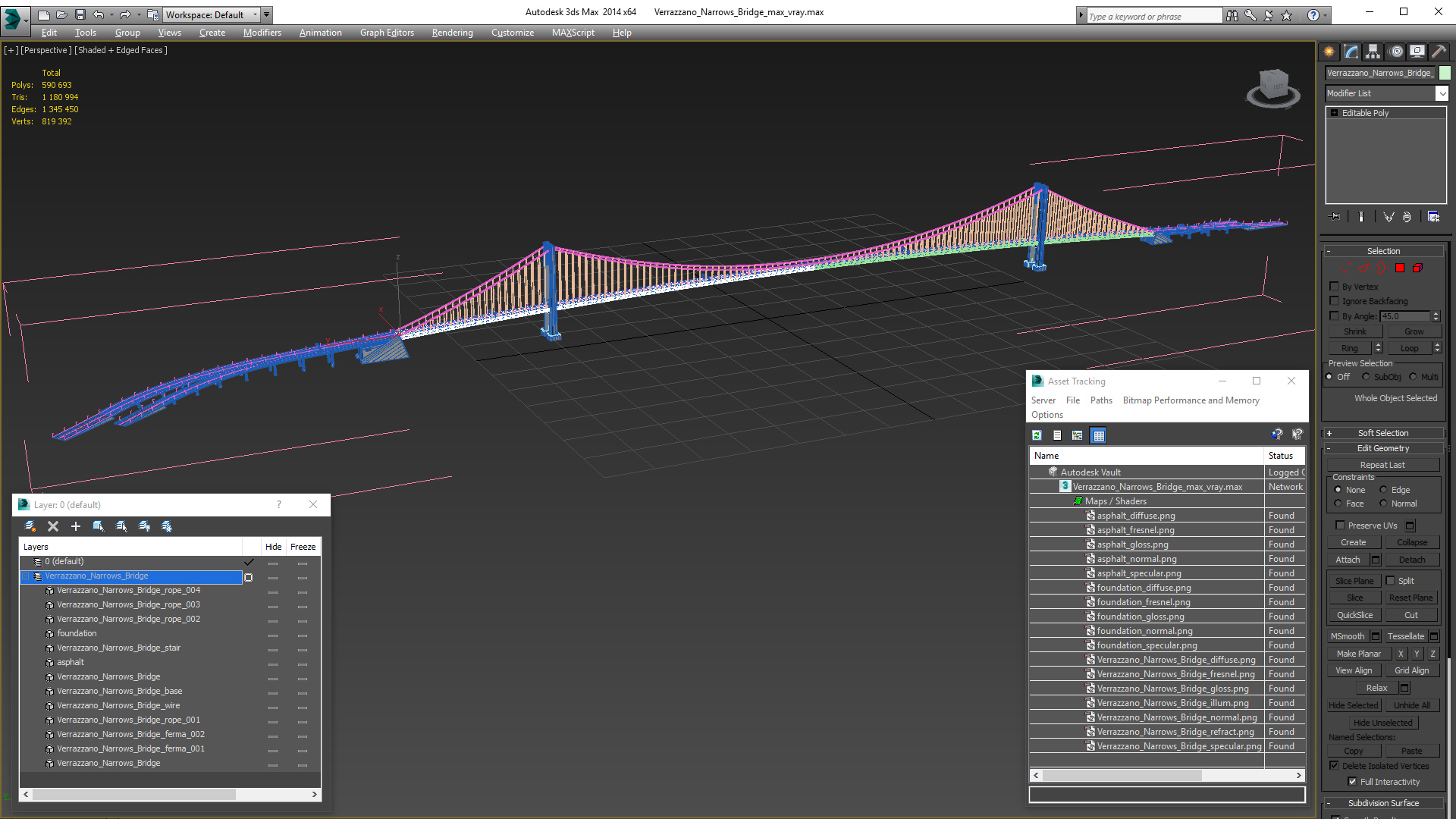The width and height of the screenshot is (1456, 819).
Task: Click the object color swatch
Action: click(x=1445, y=73)
